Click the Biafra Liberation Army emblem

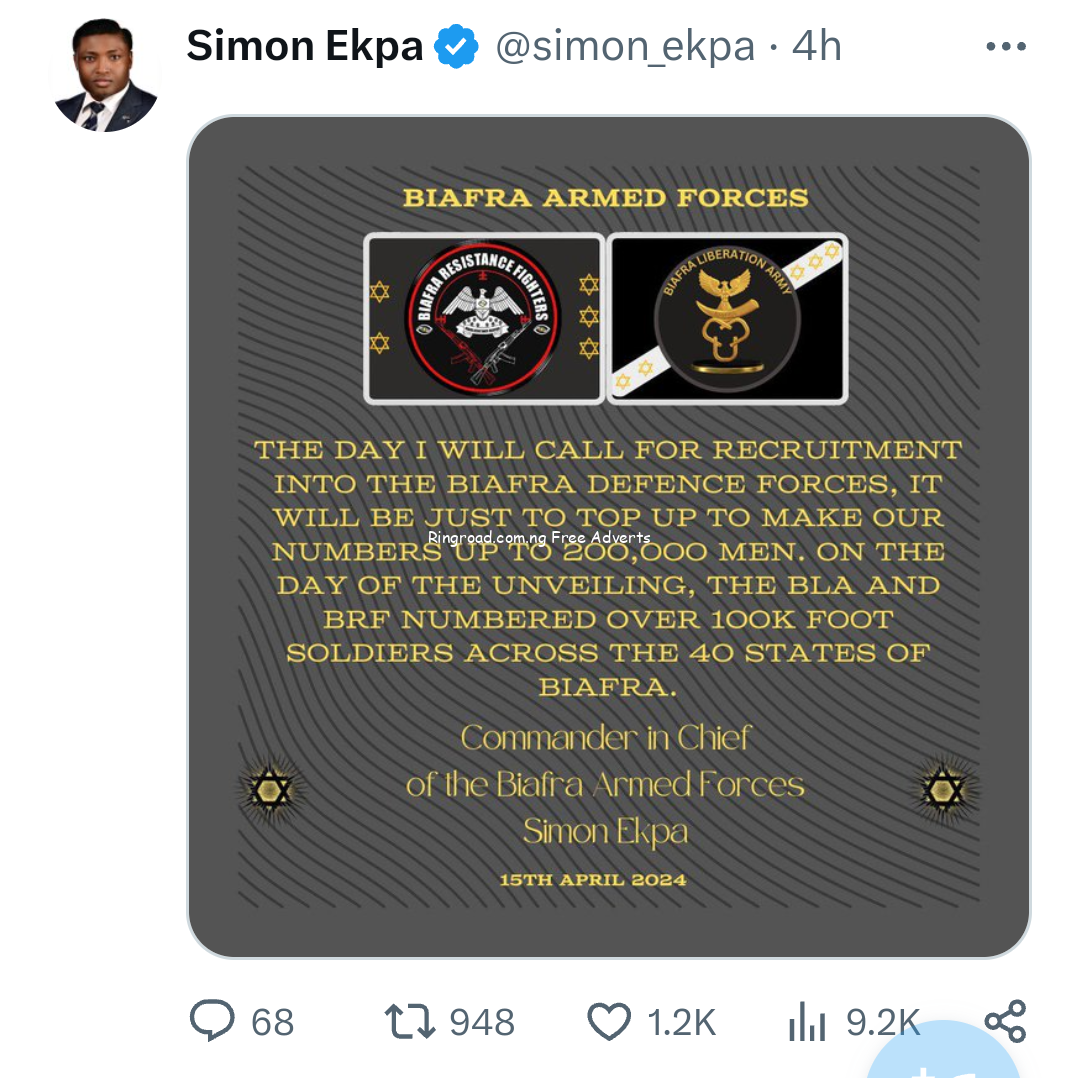coord(727,318)
